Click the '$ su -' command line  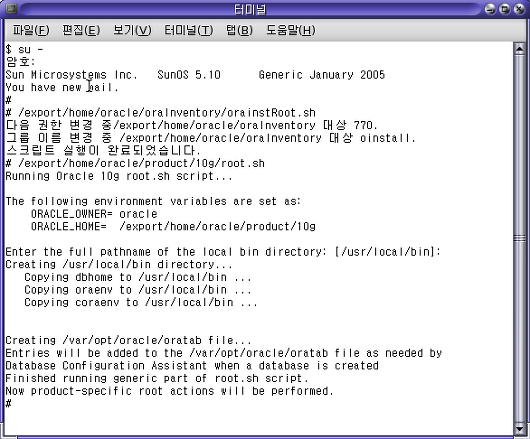[25, 50]
